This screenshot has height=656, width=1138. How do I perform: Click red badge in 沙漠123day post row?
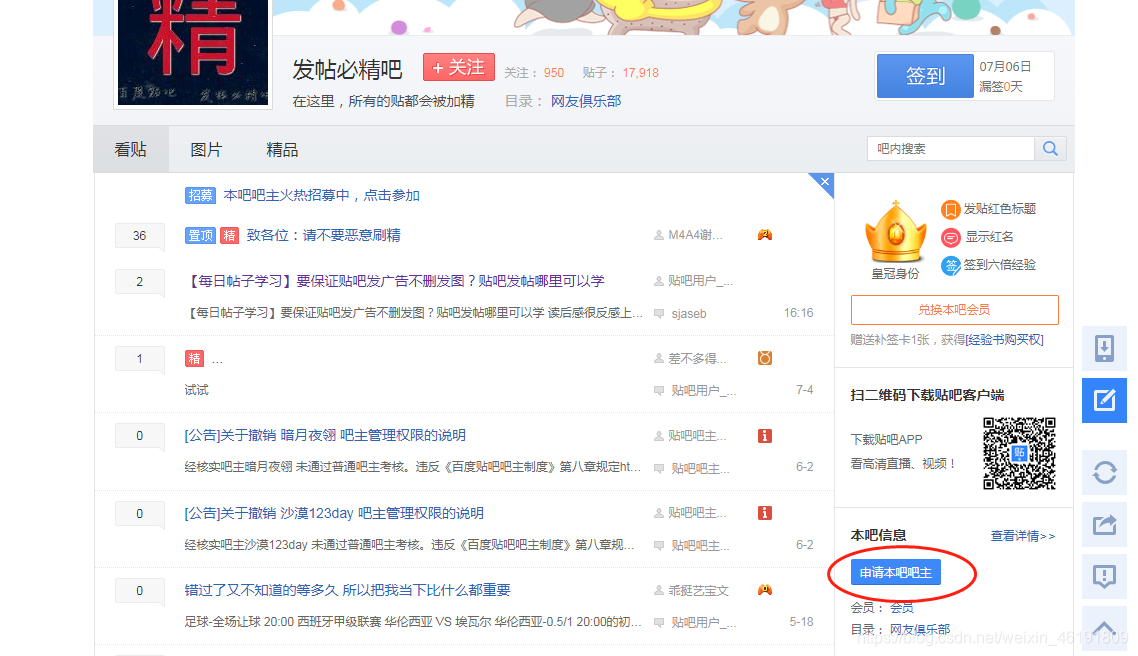(x=764, y=513)
